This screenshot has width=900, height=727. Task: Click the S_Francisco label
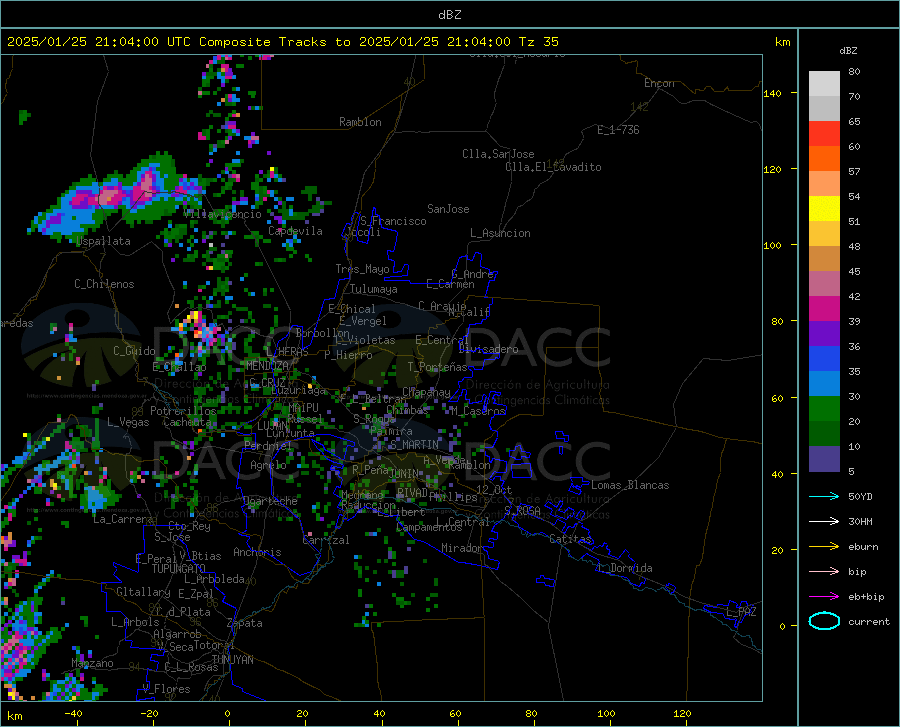pos(393,221)
